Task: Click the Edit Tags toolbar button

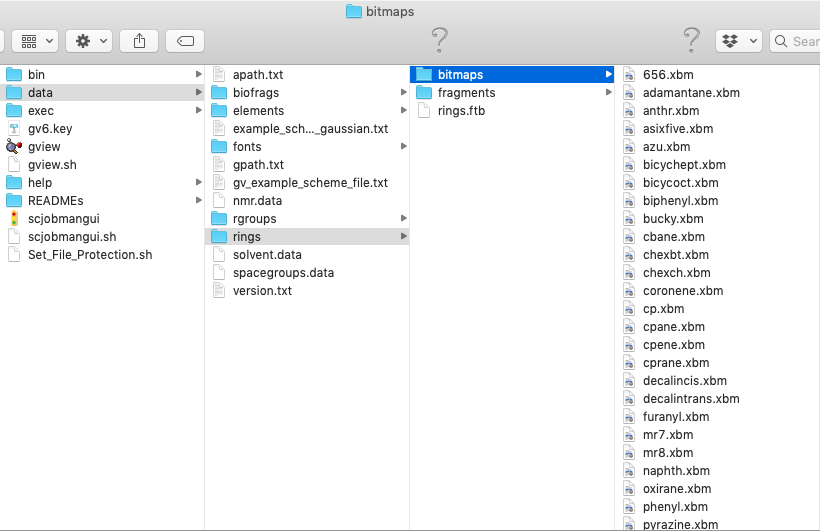Action: [x=185, y=41]
